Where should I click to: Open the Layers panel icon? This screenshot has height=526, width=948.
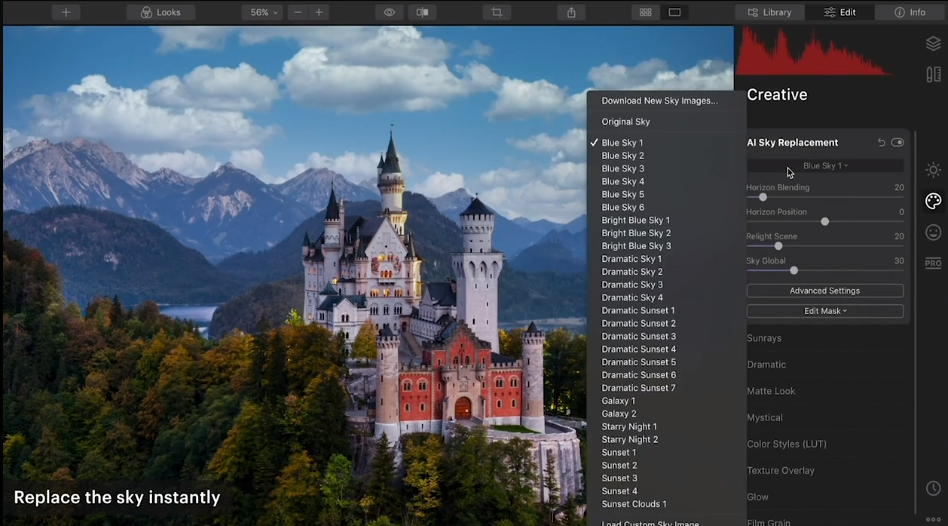pyautogui.click(x=933, y=44)
